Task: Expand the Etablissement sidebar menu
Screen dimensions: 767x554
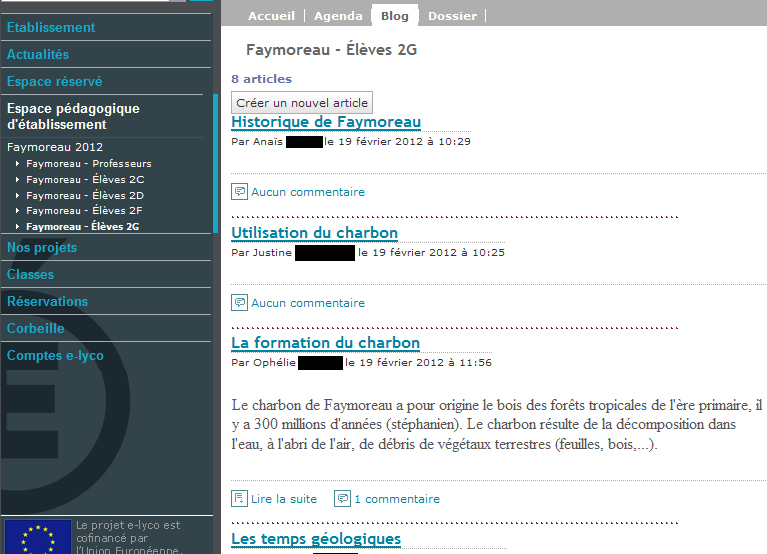Action: click(x=51, y=27)
